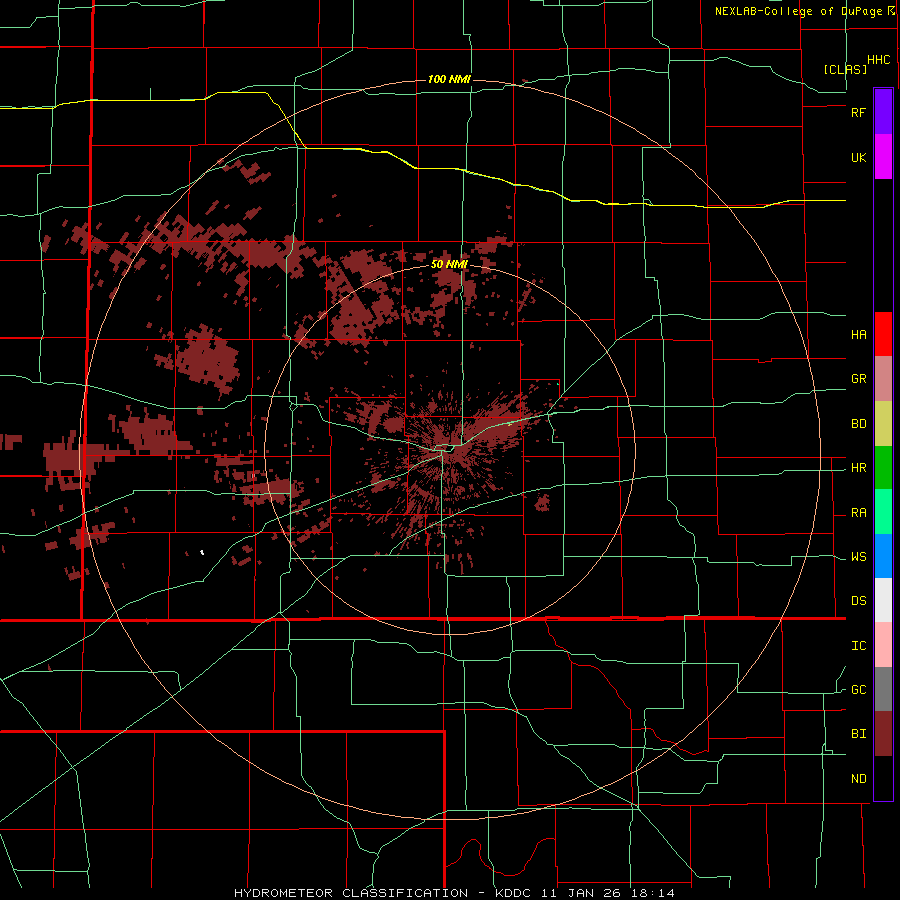900x900 pixels.
Task: Click the KDDC radar site center point
Action: [x=450, y=449]
